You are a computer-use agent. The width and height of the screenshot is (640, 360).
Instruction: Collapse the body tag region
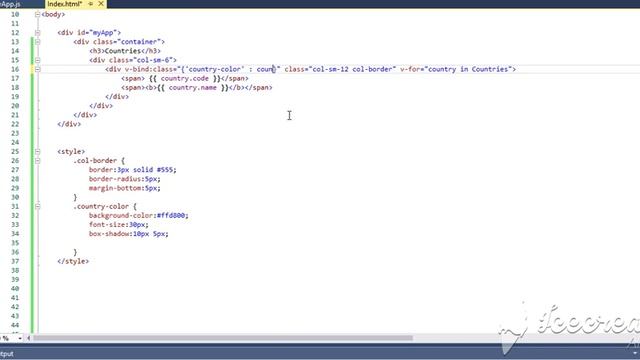pyautogui.click(x=37, y=14)
